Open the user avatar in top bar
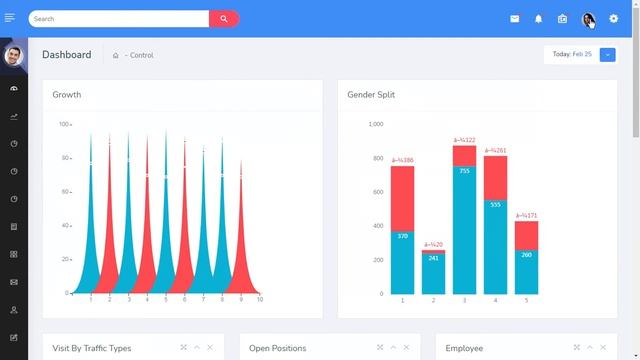 point(588,19)
